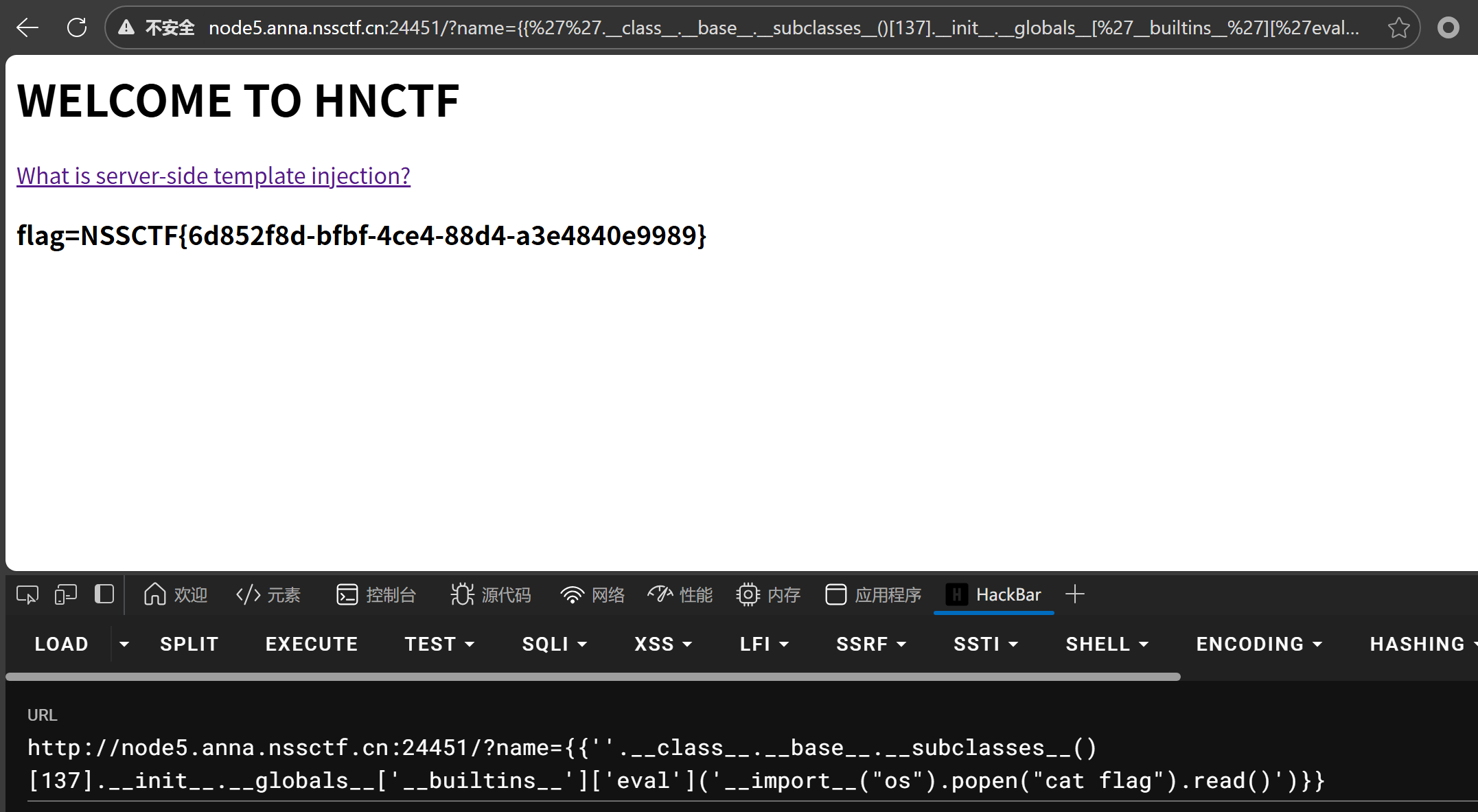
Task: Toggle device emulation icon
Action: [66, 594]
